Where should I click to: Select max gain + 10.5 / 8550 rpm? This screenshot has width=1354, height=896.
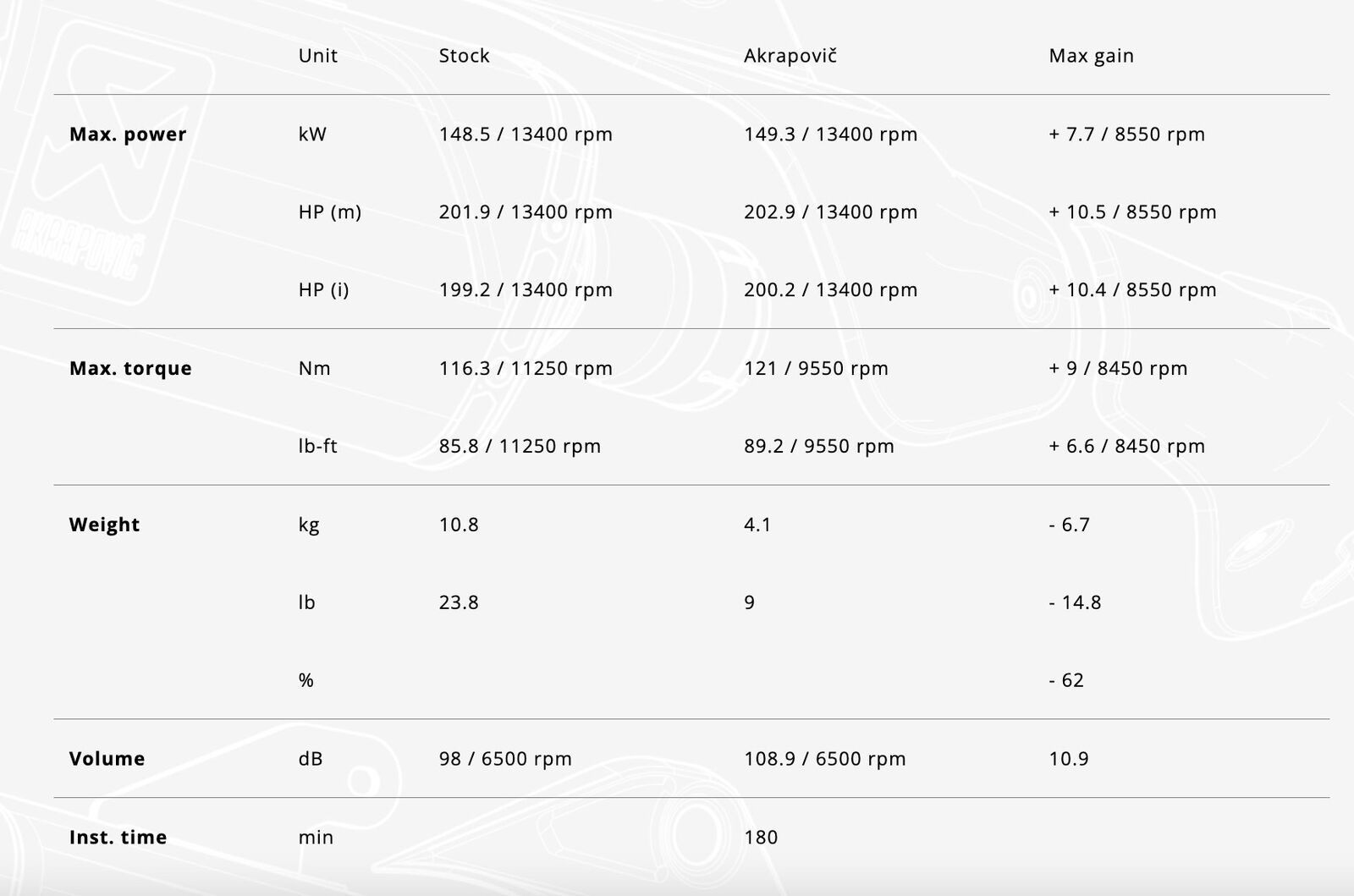click(x=1132, y=212)
